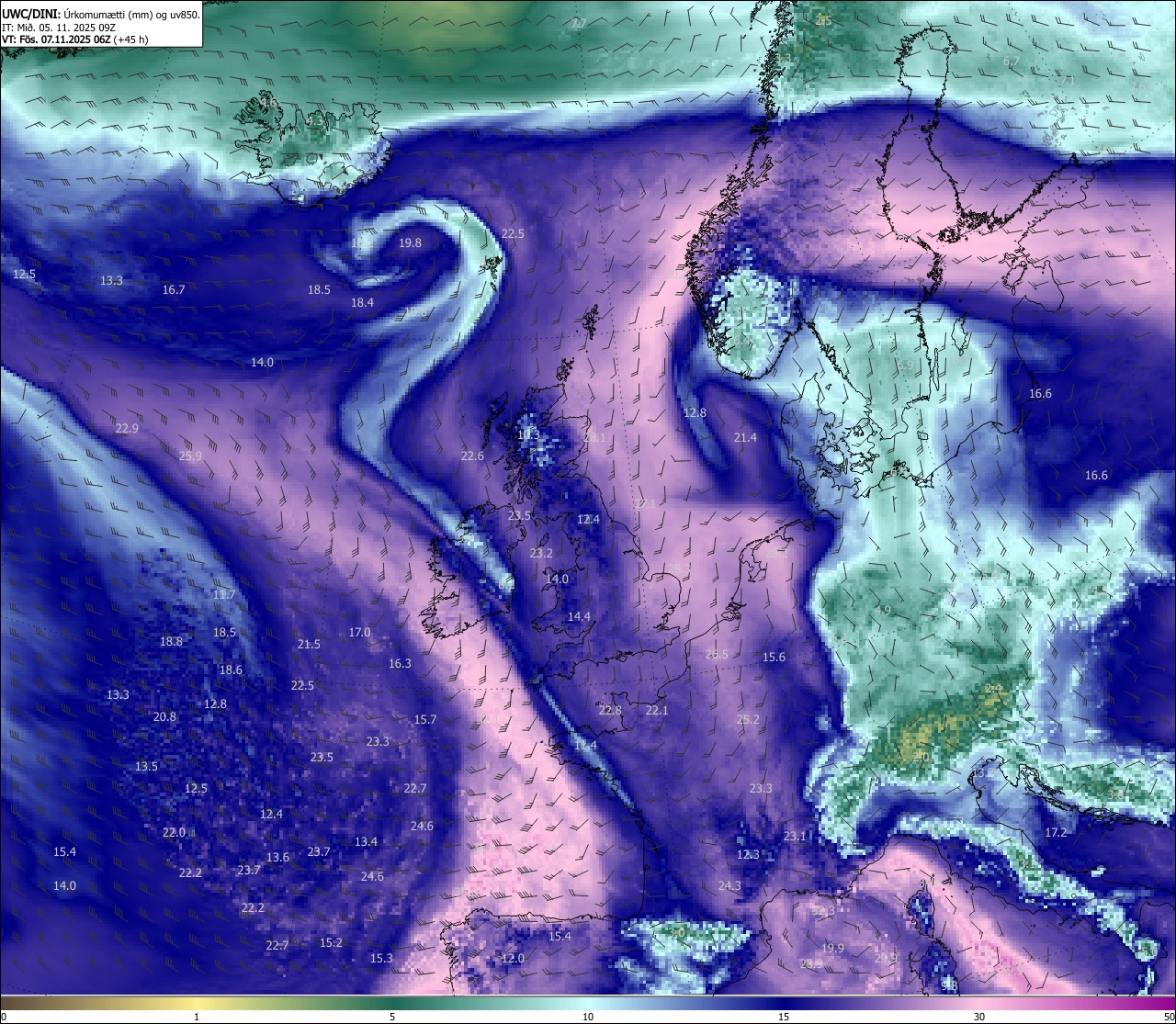
Task: Click the 12.0 value label
Action: coord(513,959)
